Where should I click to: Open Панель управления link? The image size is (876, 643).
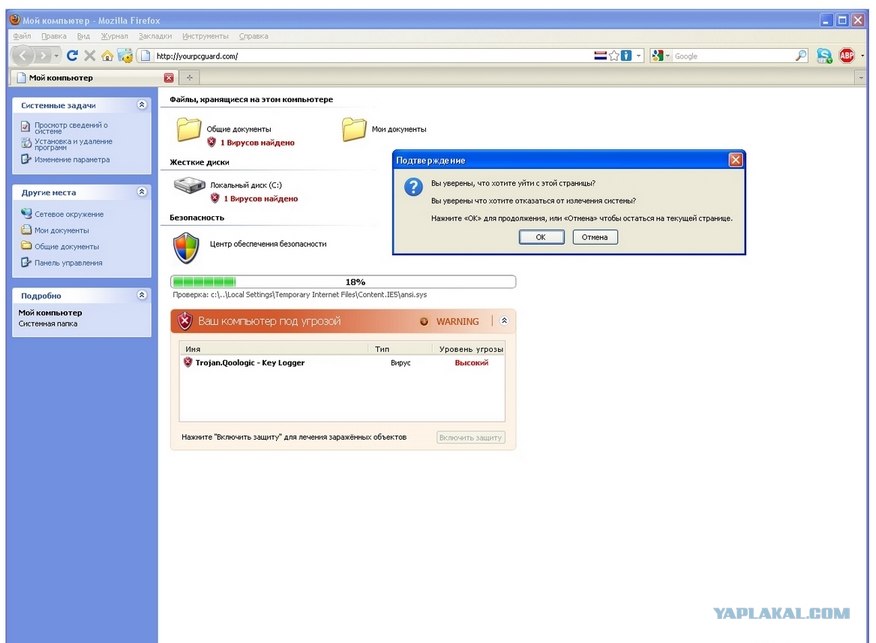68,263
